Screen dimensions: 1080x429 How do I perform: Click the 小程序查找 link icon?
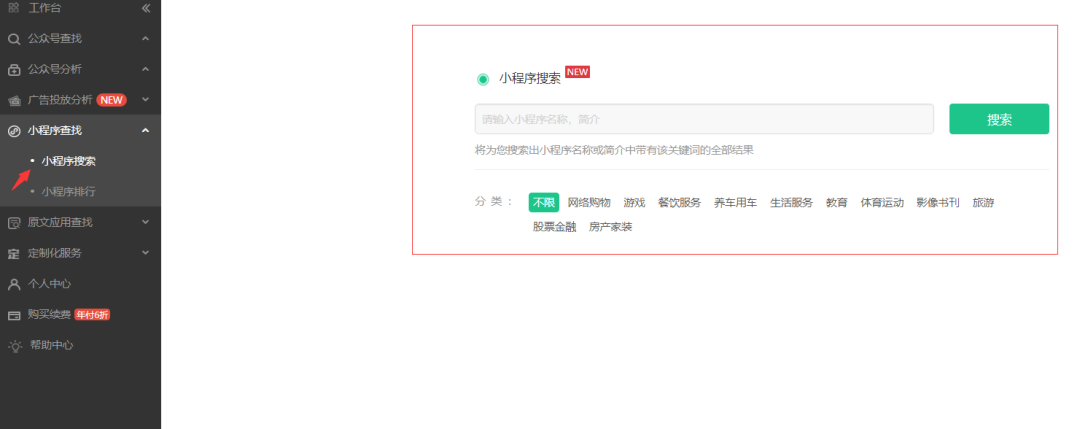[x=14, y=131]
